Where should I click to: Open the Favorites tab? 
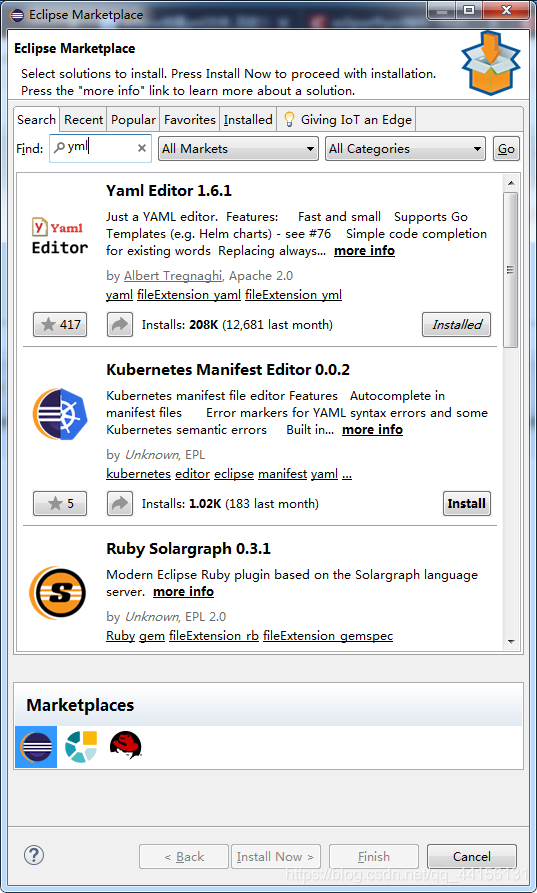(x=190, y=120)
